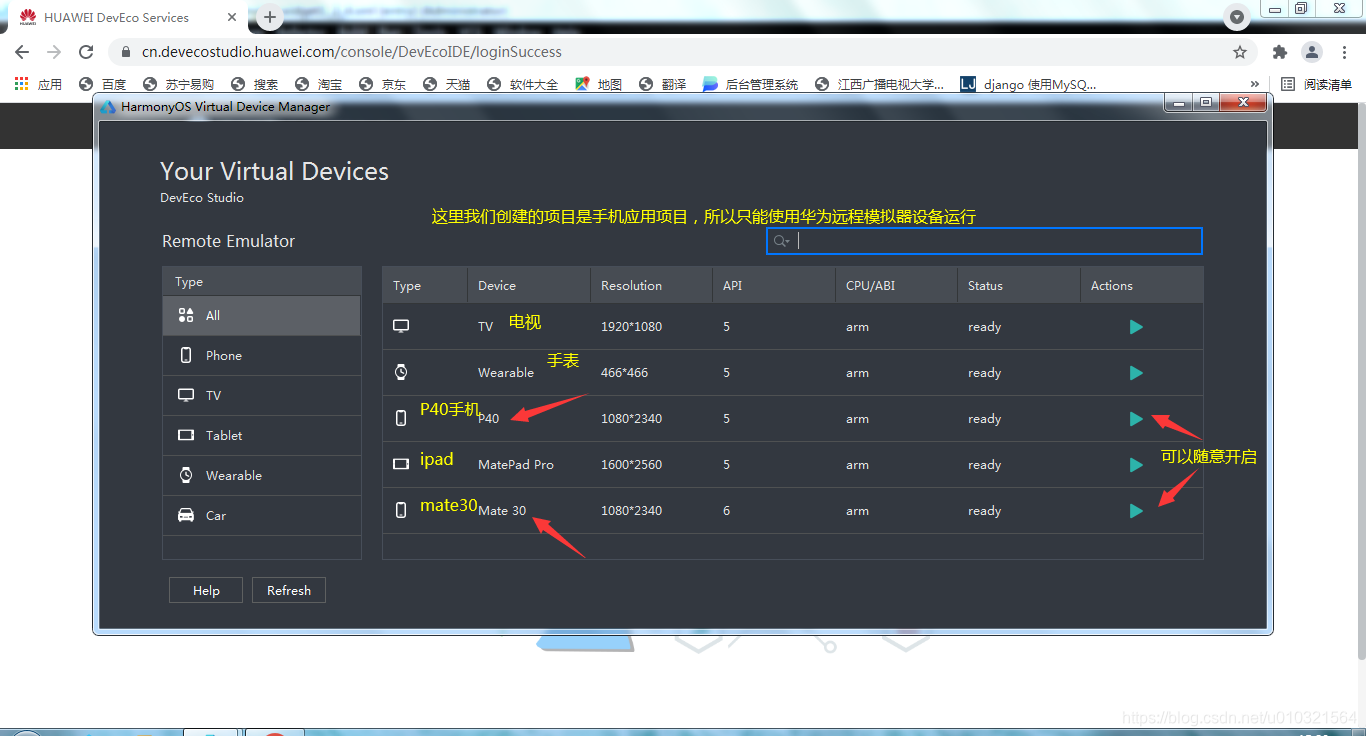1366x736 pixels.
Task: Open the 软件大全 bookmark
Action: pos(522,85)
